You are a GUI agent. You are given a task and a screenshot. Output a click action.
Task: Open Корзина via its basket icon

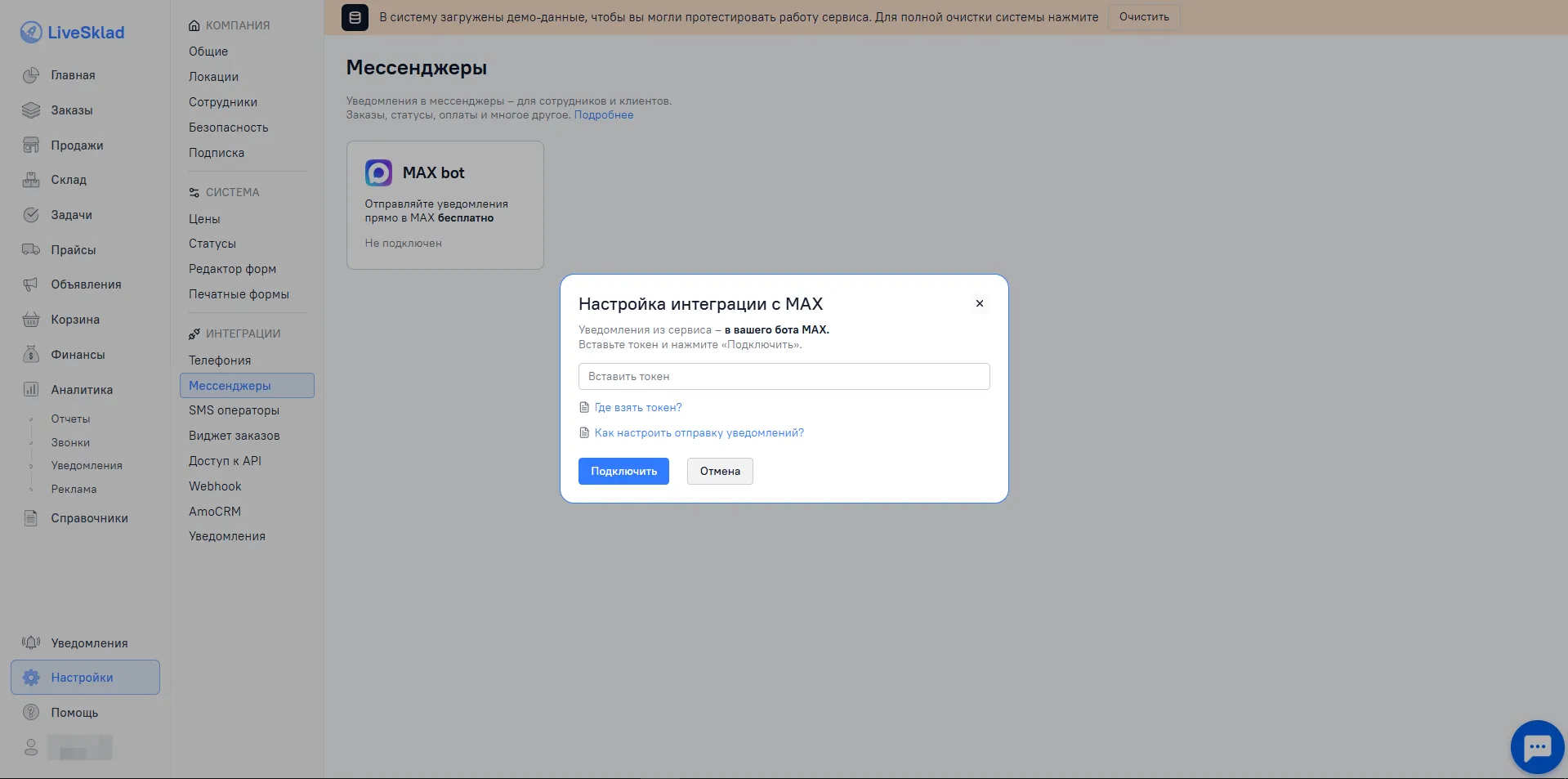[x=31, y=320]
